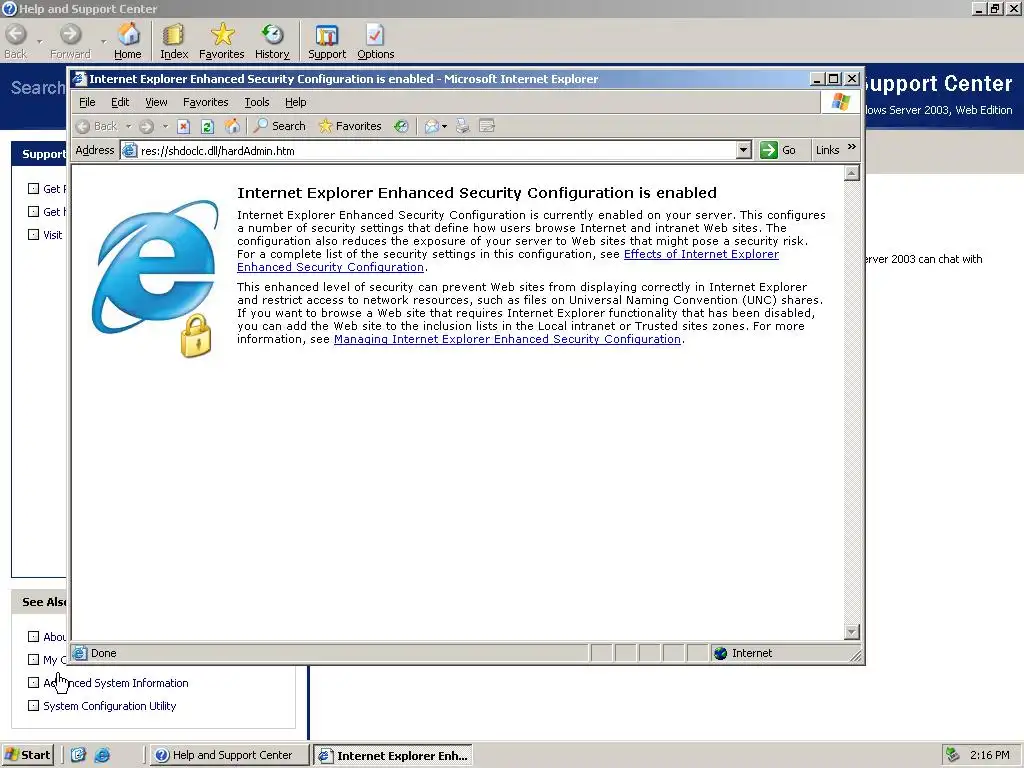This screenshot has height=768, width=1024.
Task: Click the green Go button
Action: 778,150
